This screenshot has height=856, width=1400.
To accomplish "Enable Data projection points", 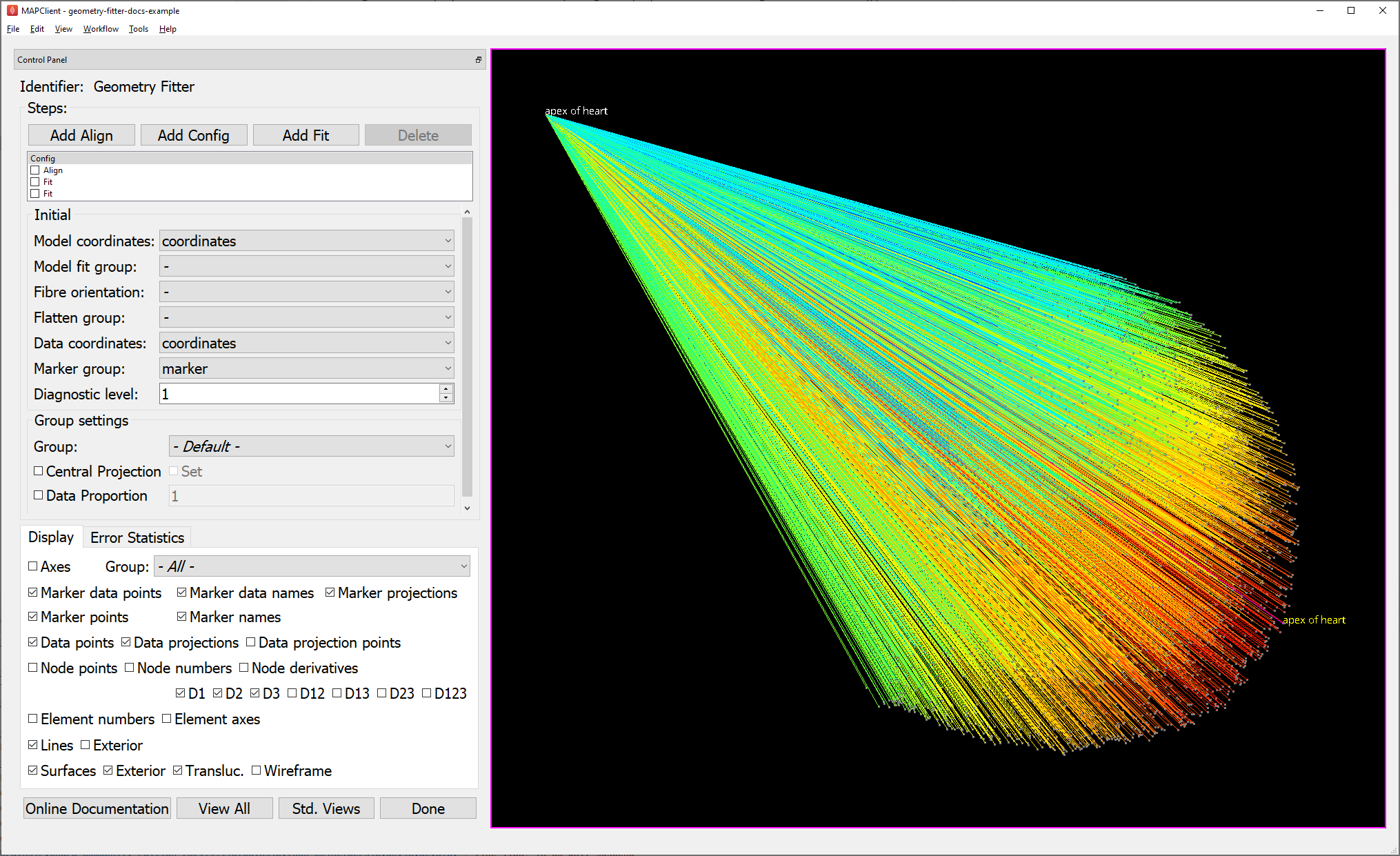I will (251, 642).
